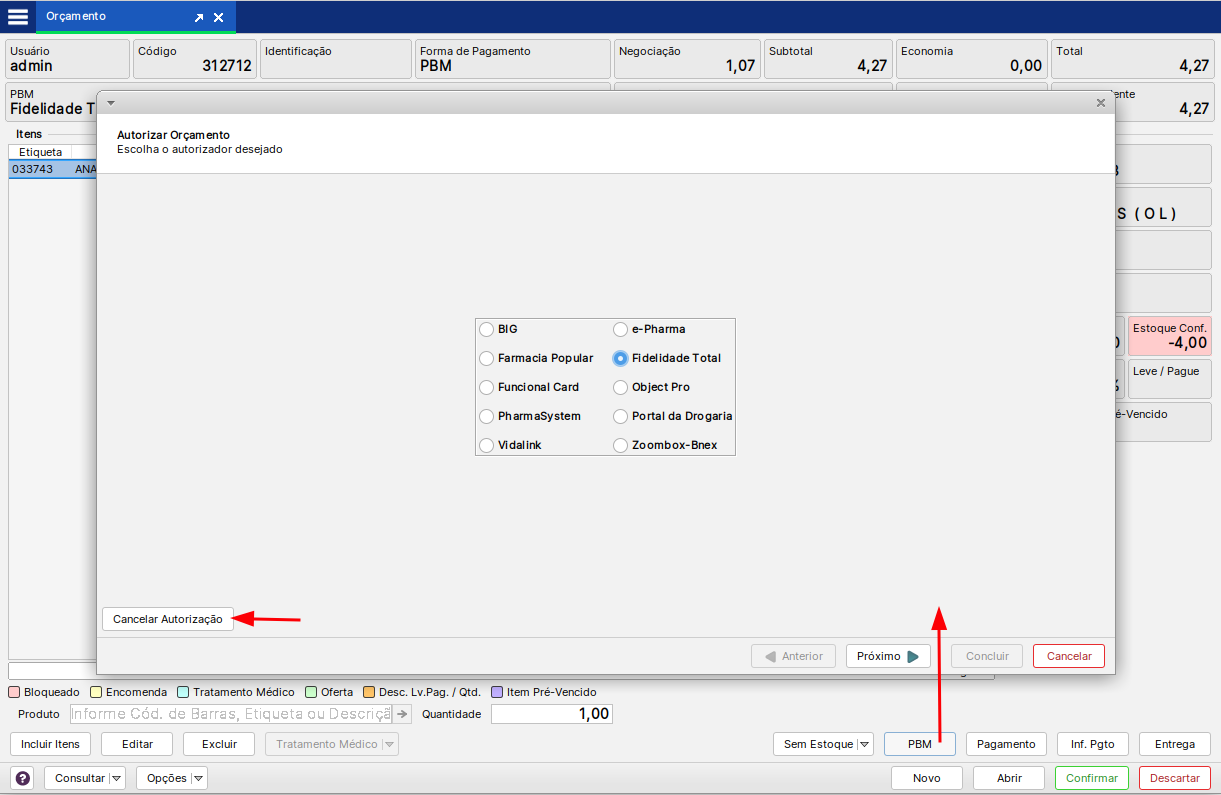Click the Produto search input field
Image resolution: width=1221 pixels, height=795 pixels.
(x=230, y=714)
